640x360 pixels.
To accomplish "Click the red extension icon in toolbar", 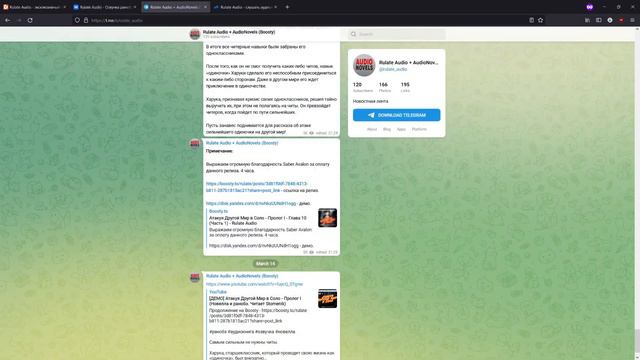I will [x=621, y=20].
